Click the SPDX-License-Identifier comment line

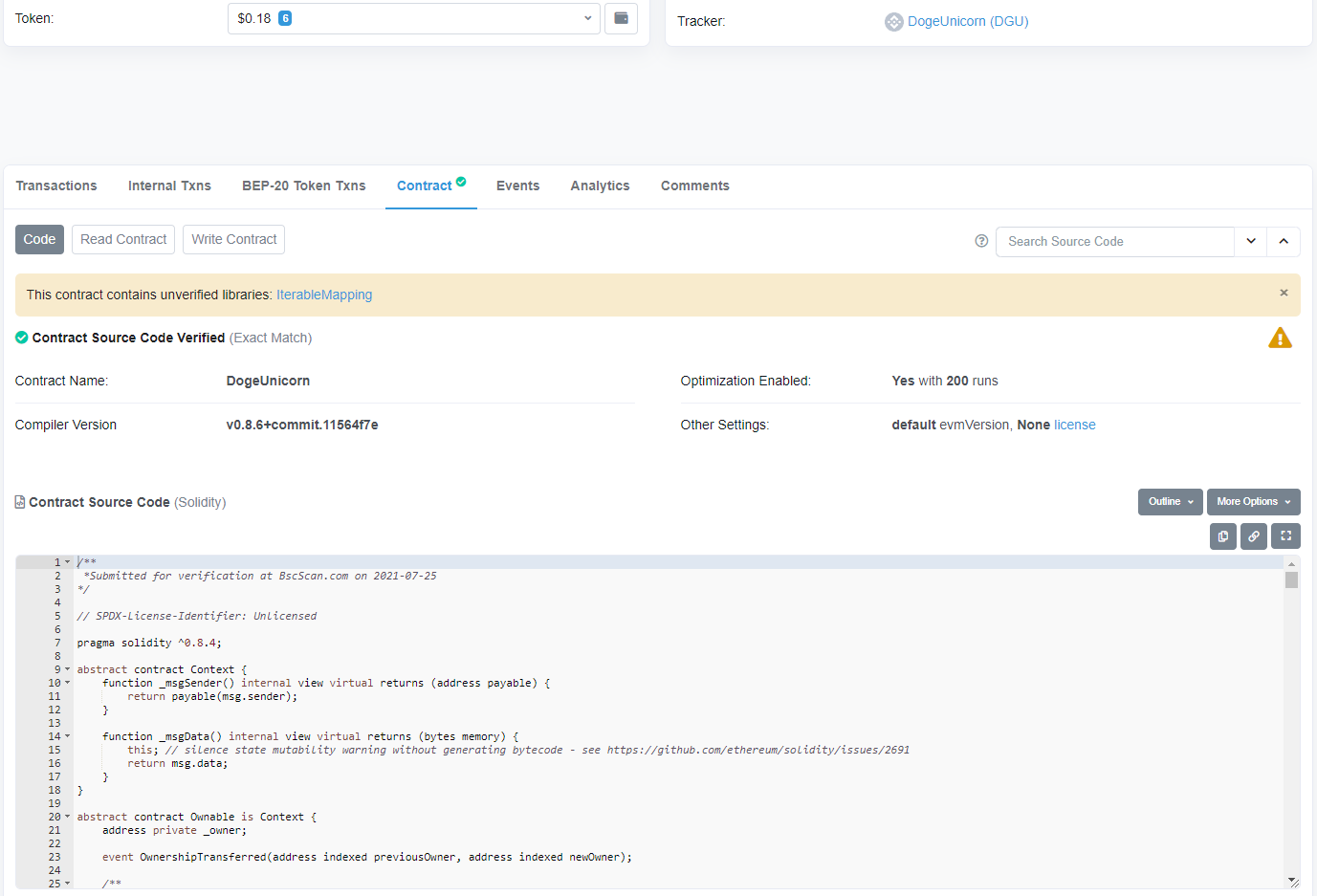[x=197, y=616]
